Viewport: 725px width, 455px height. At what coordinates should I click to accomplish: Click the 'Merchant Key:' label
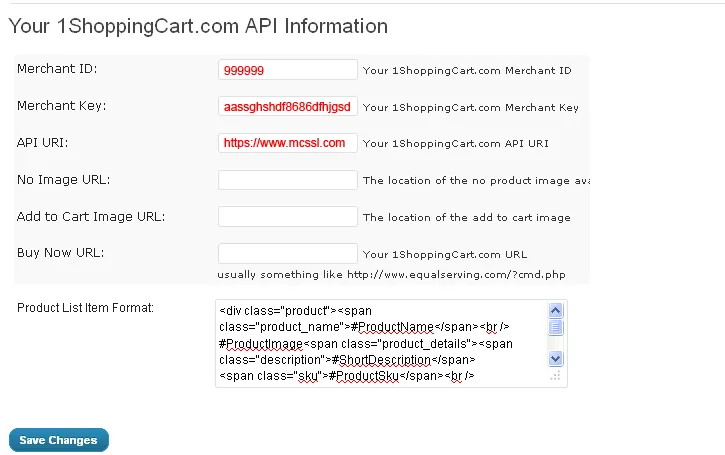click(61, 105)
